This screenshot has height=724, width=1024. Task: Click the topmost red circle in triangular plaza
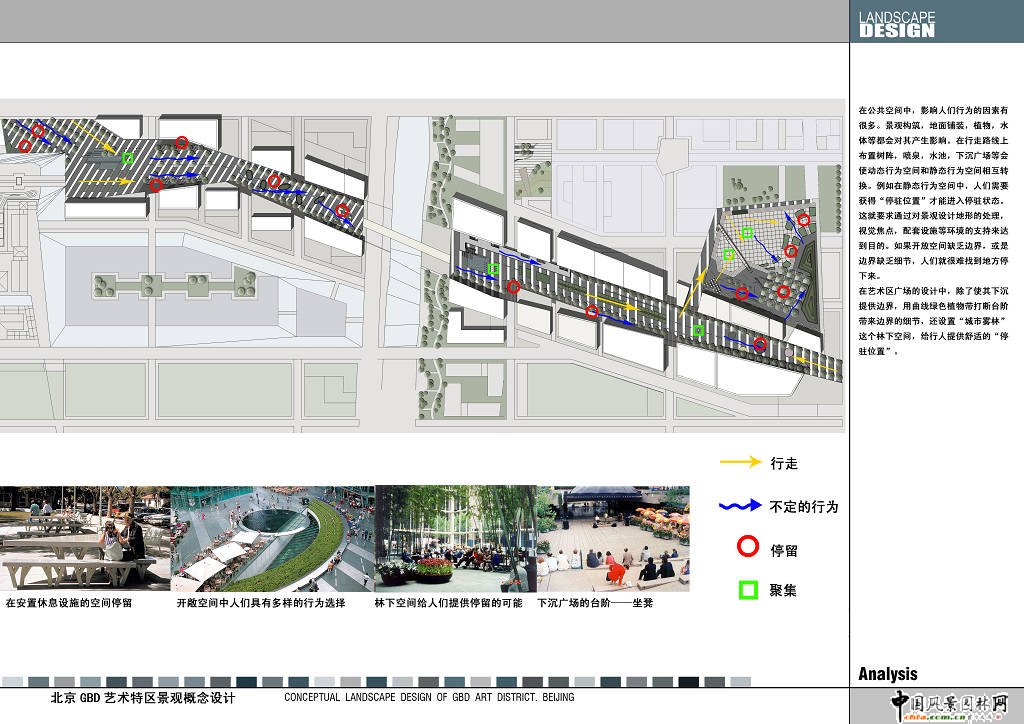click(x=803, y=220)
